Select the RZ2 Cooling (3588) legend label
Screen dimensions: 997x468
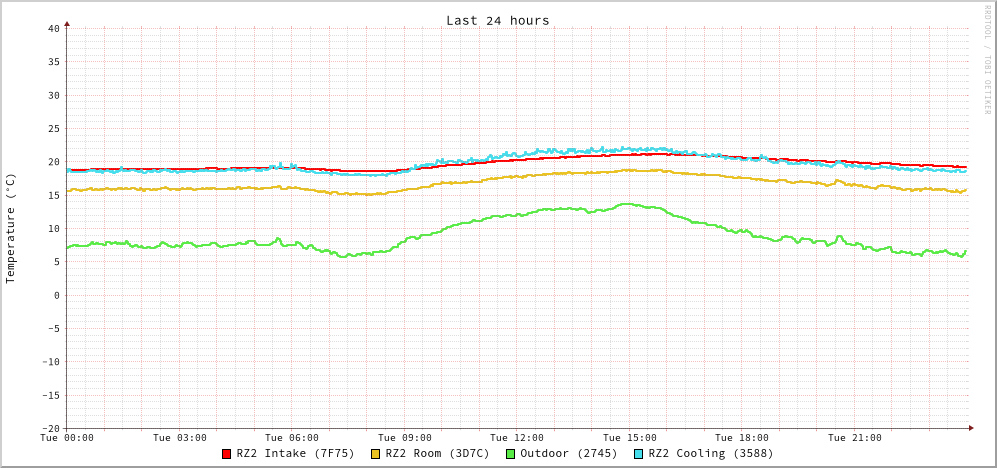710,453
